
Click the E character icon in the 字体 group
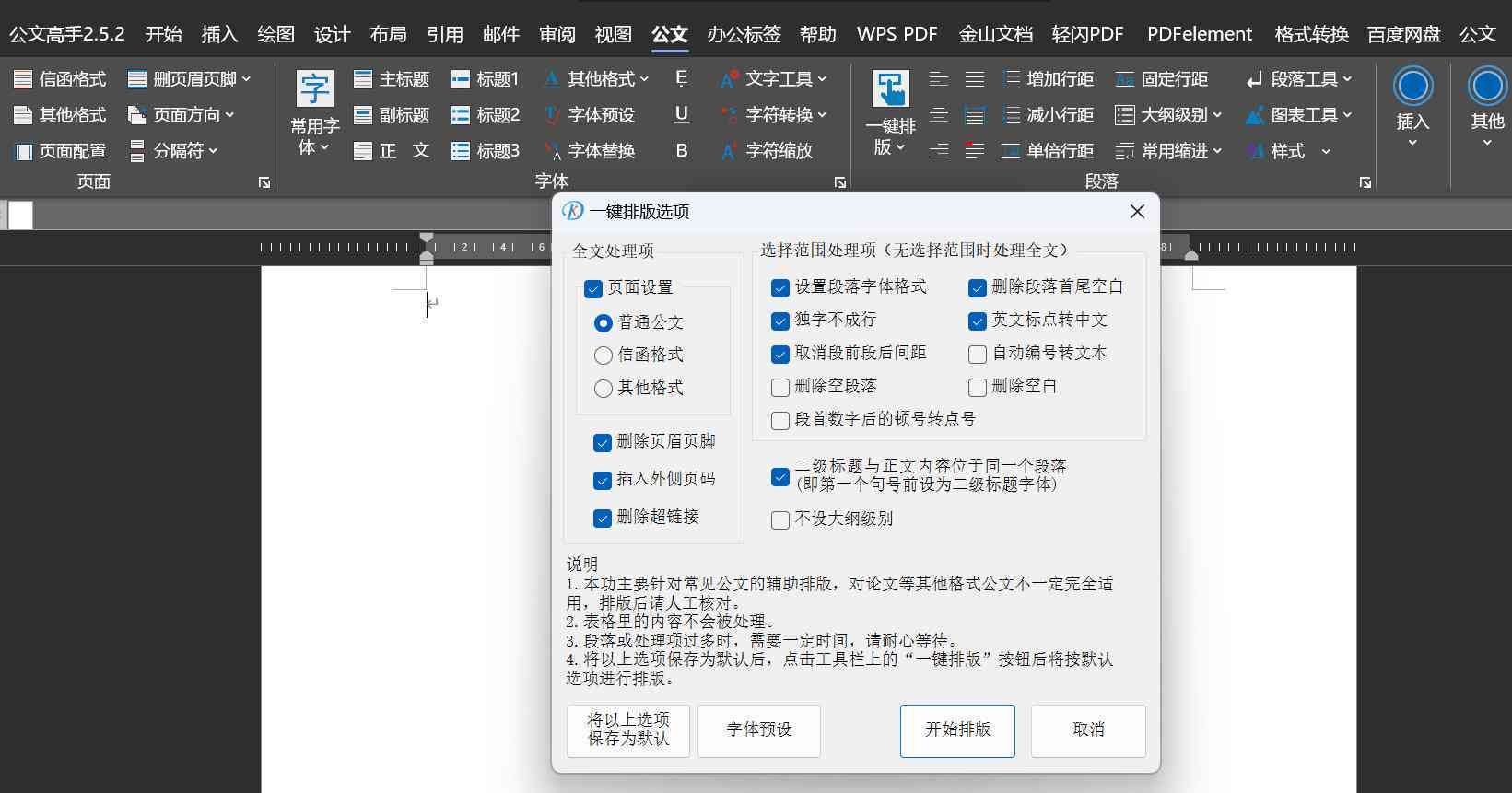(x=682, y=79)
